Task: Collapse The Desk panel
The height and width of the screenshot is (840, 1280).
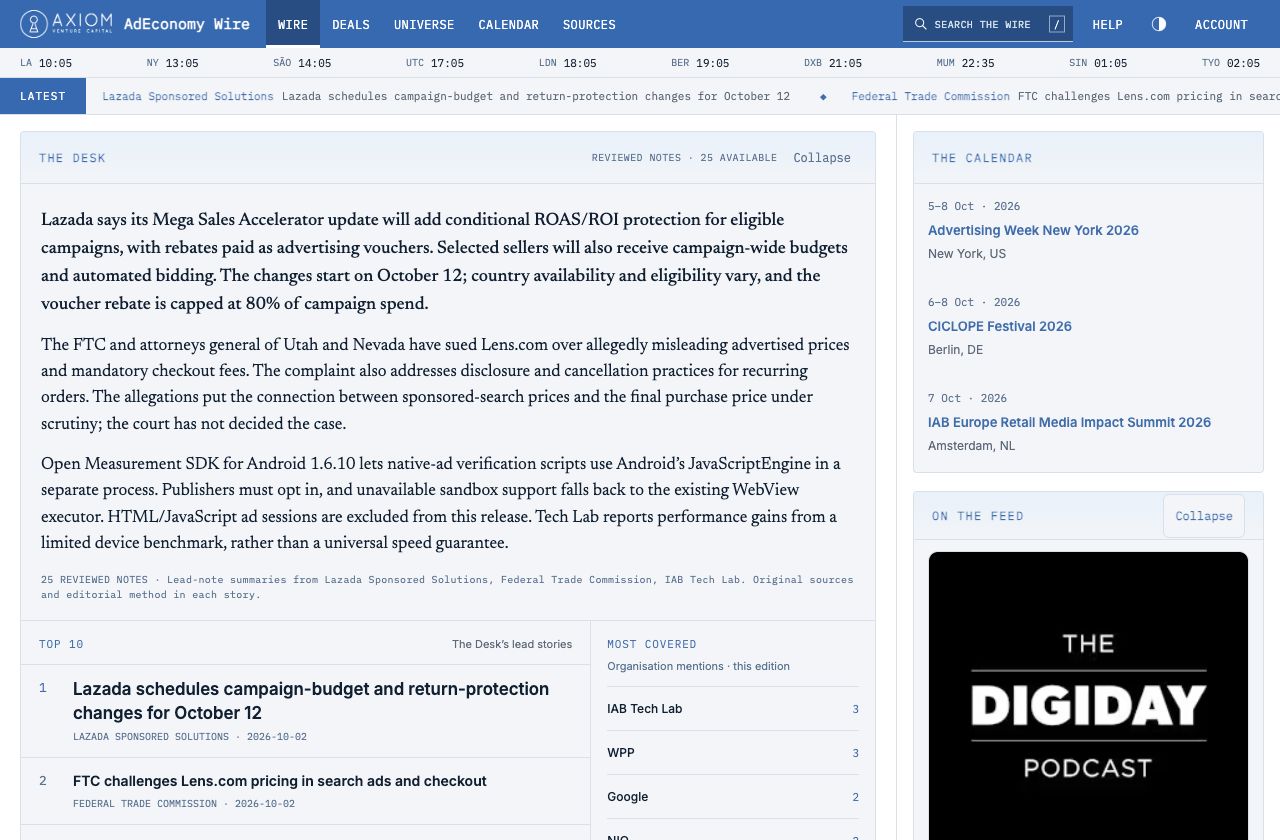Action: [x=822, y=158]
